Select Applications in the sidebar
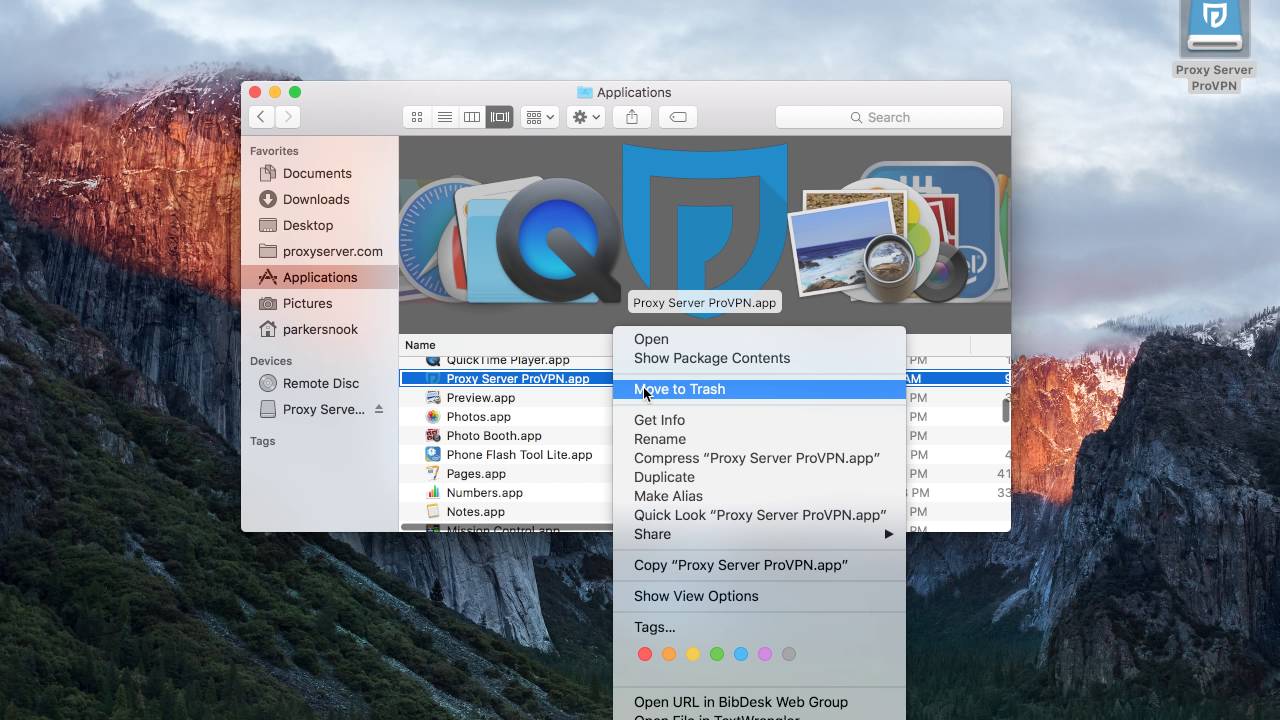This screenshot has width=1280, height=720. [320, 277]
